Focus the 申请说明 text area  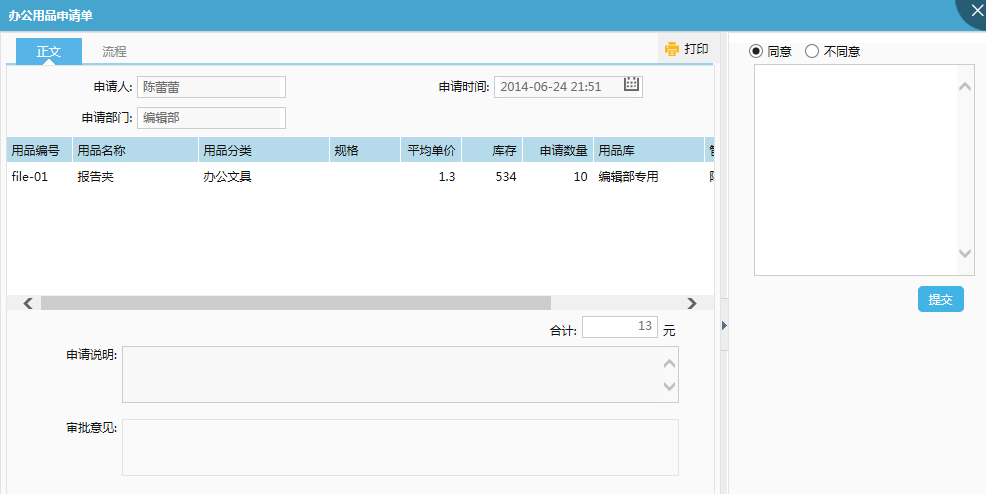[x=390, y=374]
